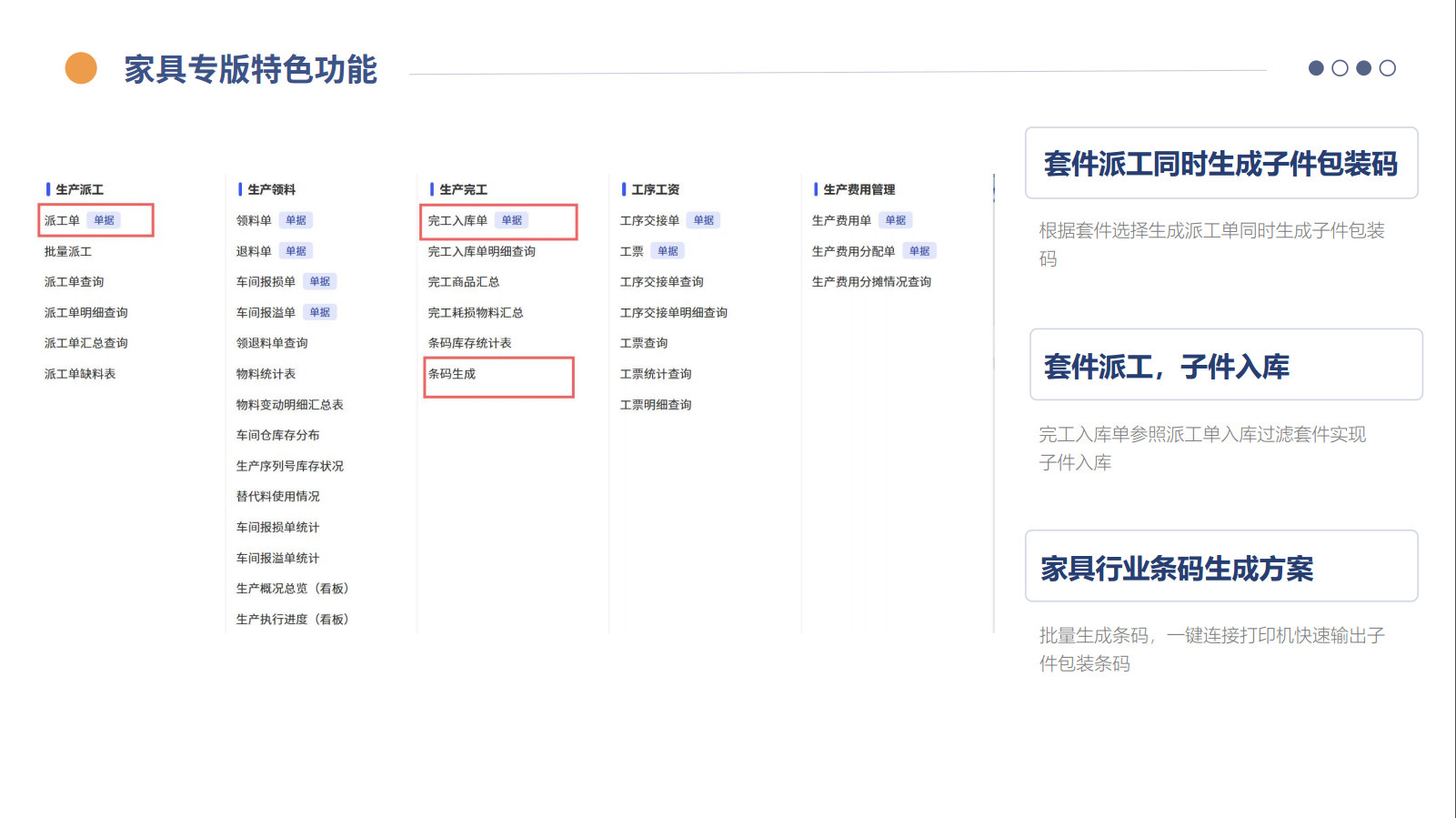Image resolution: width=1456 pixels, height=818 pixels.
Task: Open the 条码生成 menu entry
Action: [x=452, y=374]
